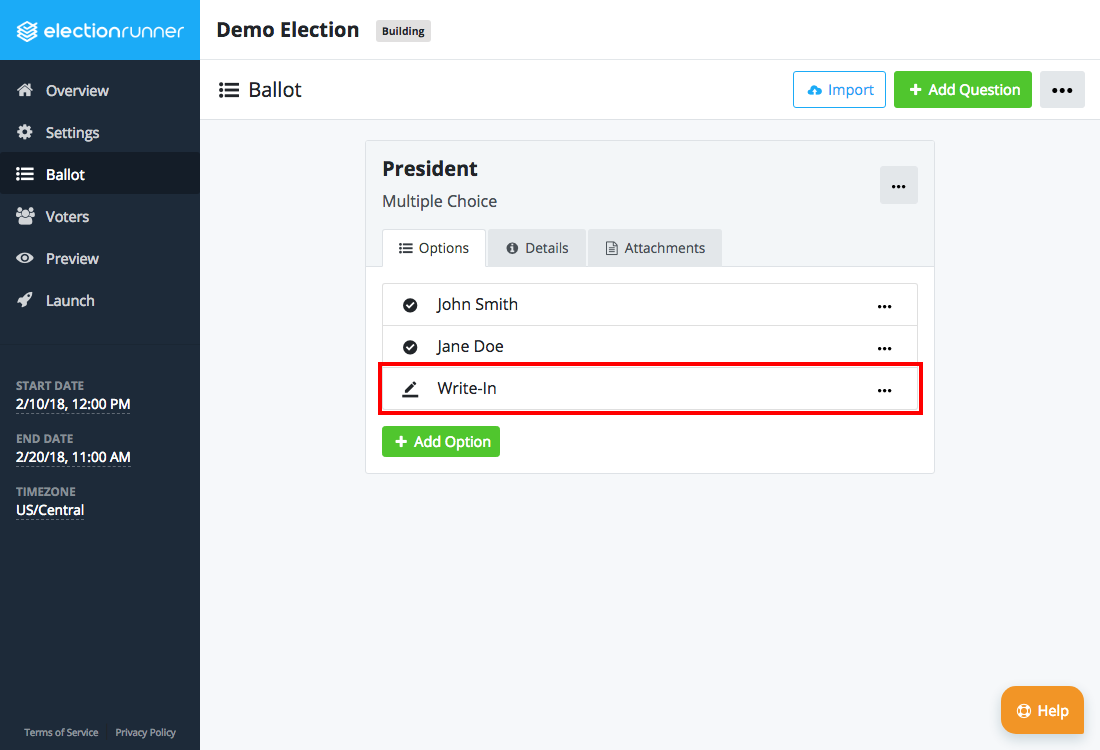Open the Attachments tab
1100x750 pixels.
(x=654, y=247)
